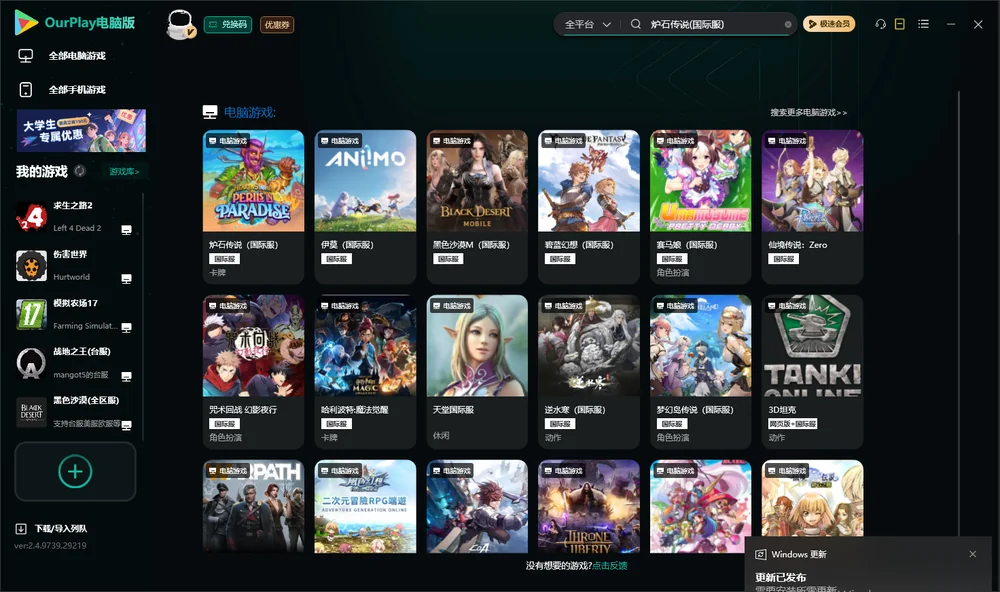
Task: Clear the search text with the small clear icon
Action: (788, 25)
